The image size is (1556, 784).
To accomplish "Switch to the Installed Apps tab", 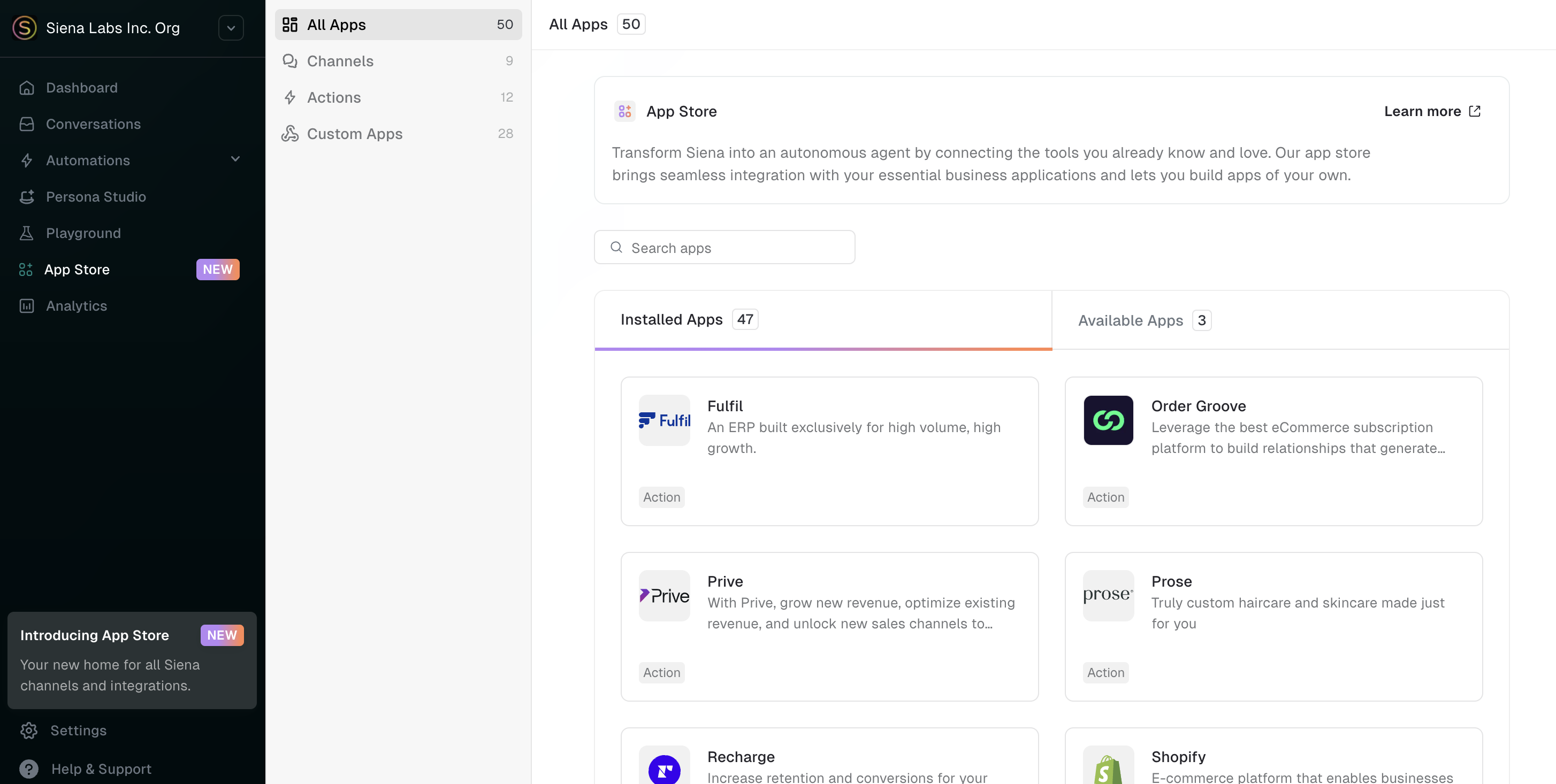I will point(823,319).
